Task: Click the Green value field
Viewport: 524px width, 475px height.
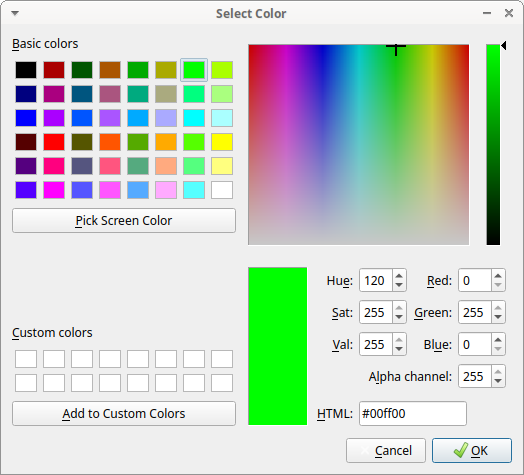Action: 475,312
